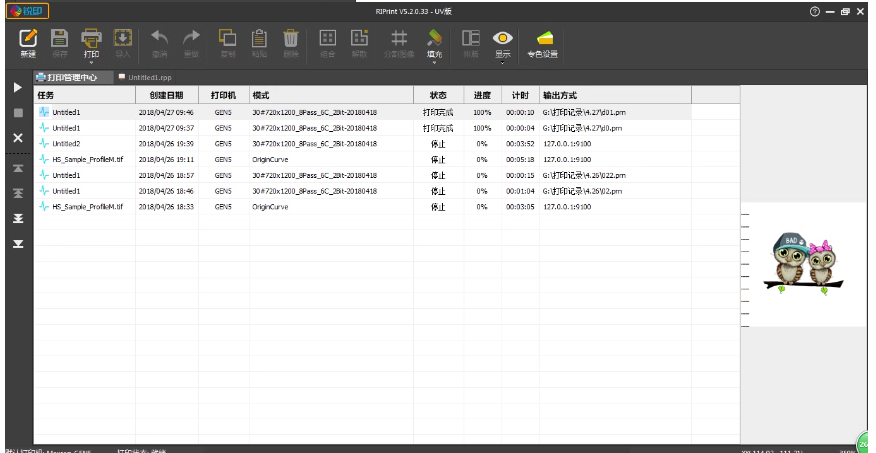Click the 创建日期 column header
Viewport: 876px width, 453px height.
[x=167, y=95]
